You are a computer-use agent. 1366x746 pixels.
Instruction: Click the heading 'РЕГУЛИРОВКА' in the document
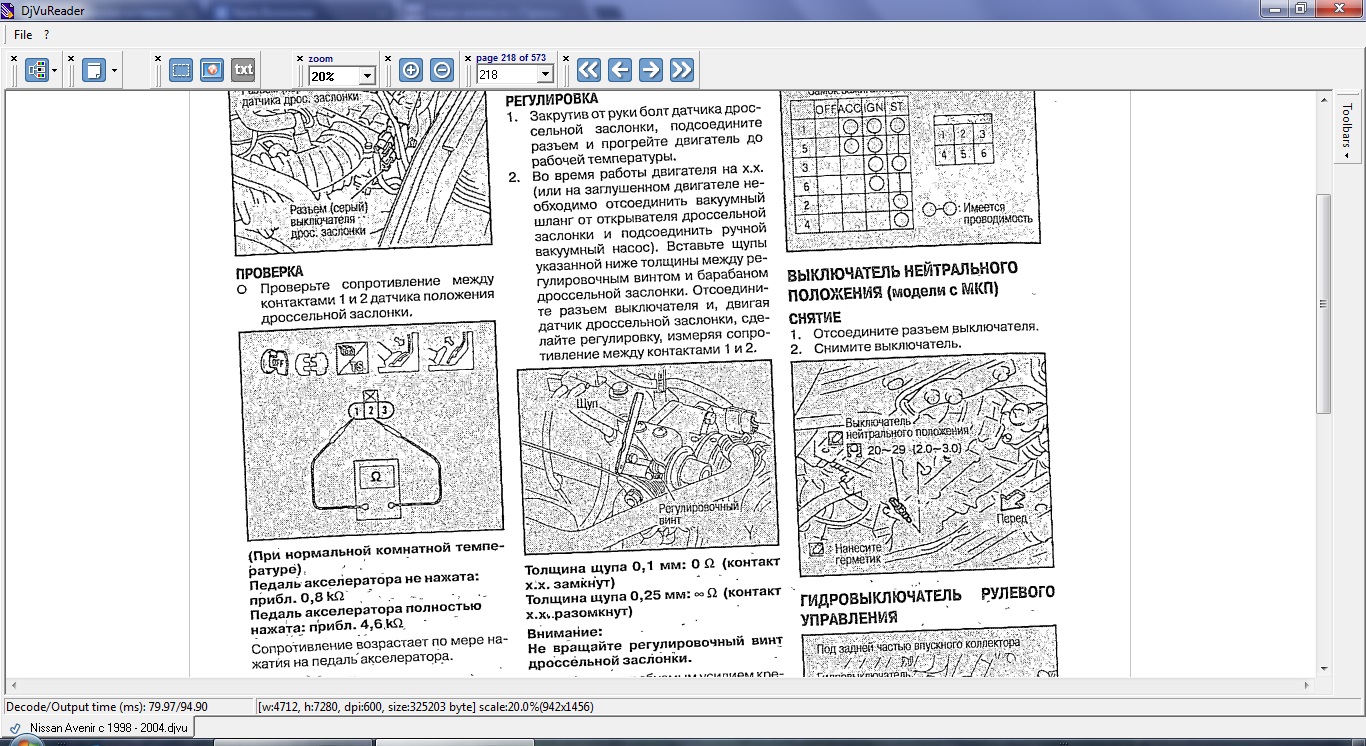point(551,99)
